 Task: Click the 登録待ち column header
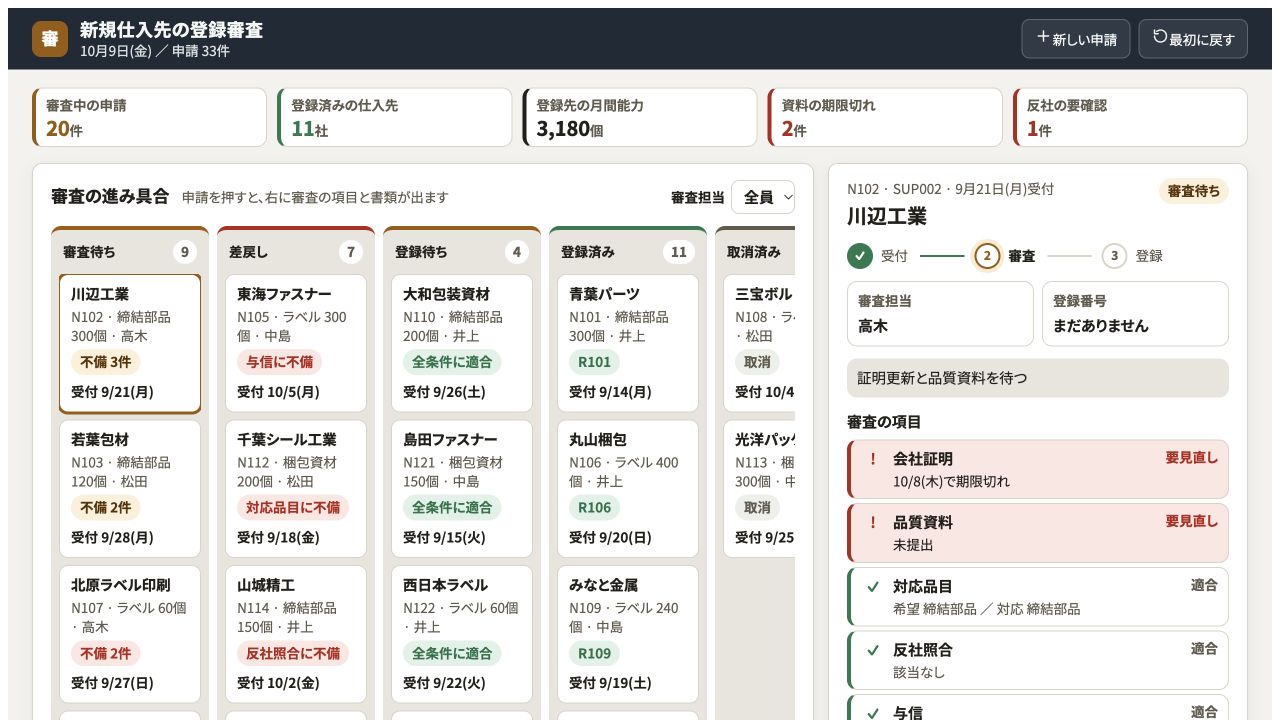[x=462, y=251]
